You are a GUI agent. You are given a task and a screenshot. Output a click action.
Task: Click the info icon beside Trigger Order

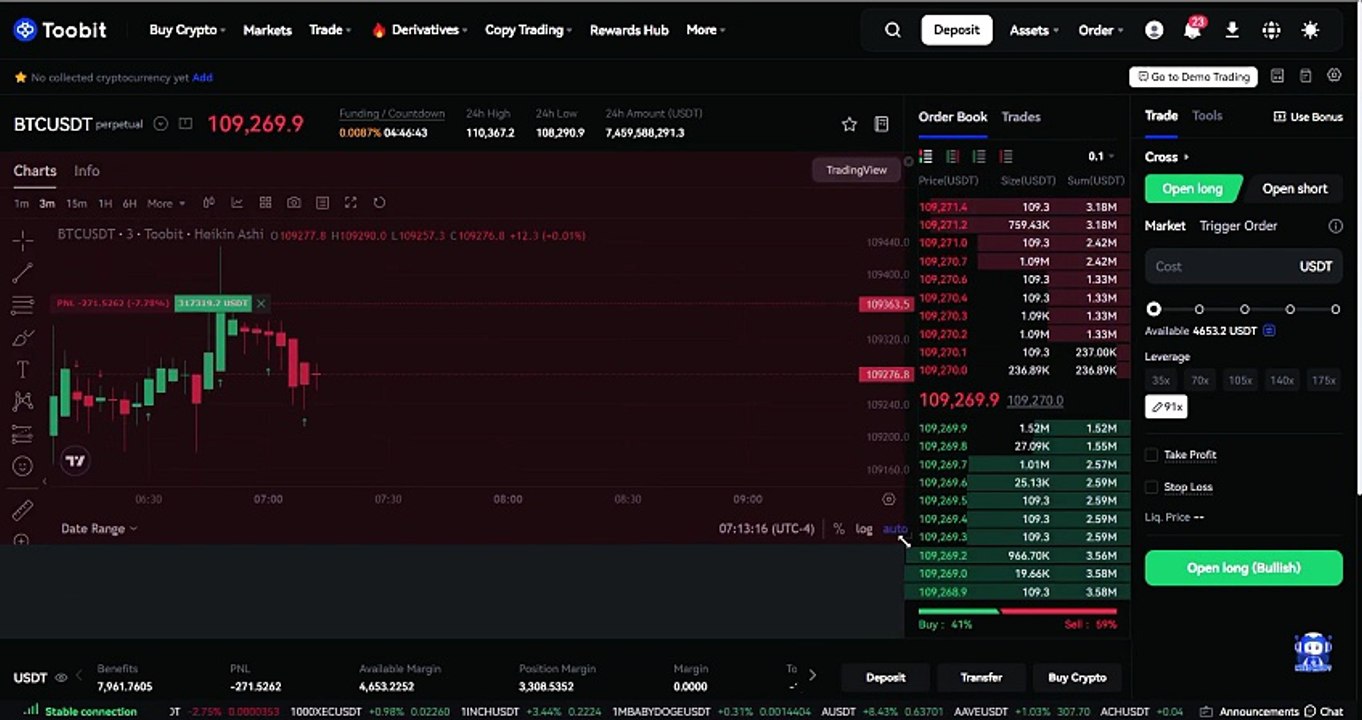point(1335,226)
